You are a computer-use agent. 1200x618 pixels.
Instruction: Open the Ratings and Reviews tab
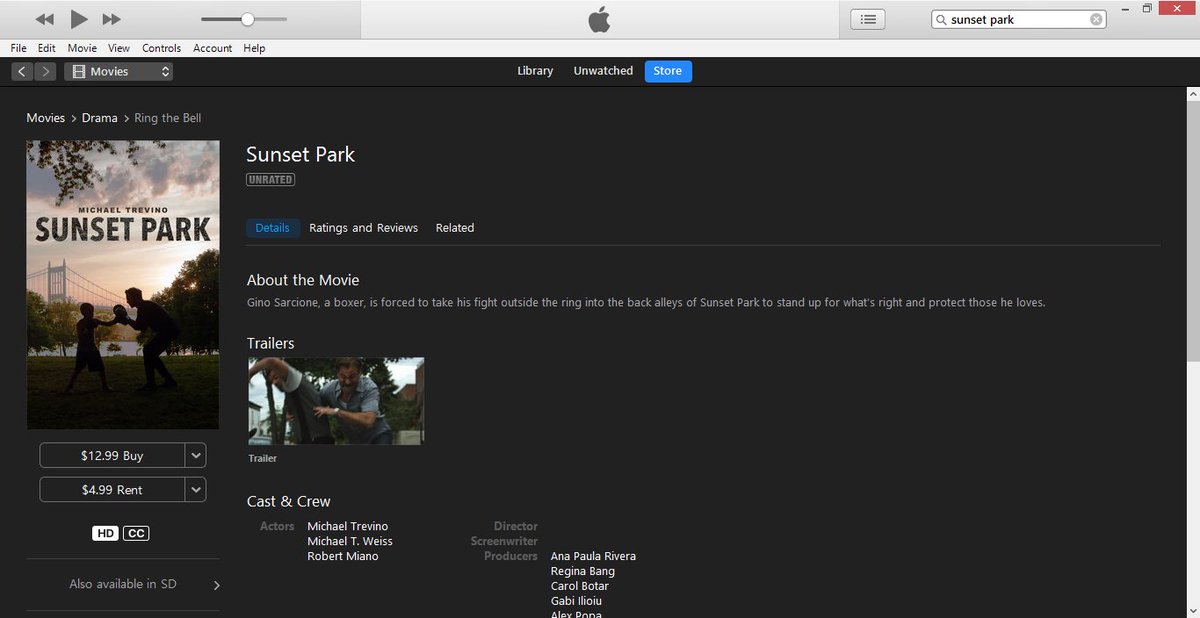(x=364, y=228)
